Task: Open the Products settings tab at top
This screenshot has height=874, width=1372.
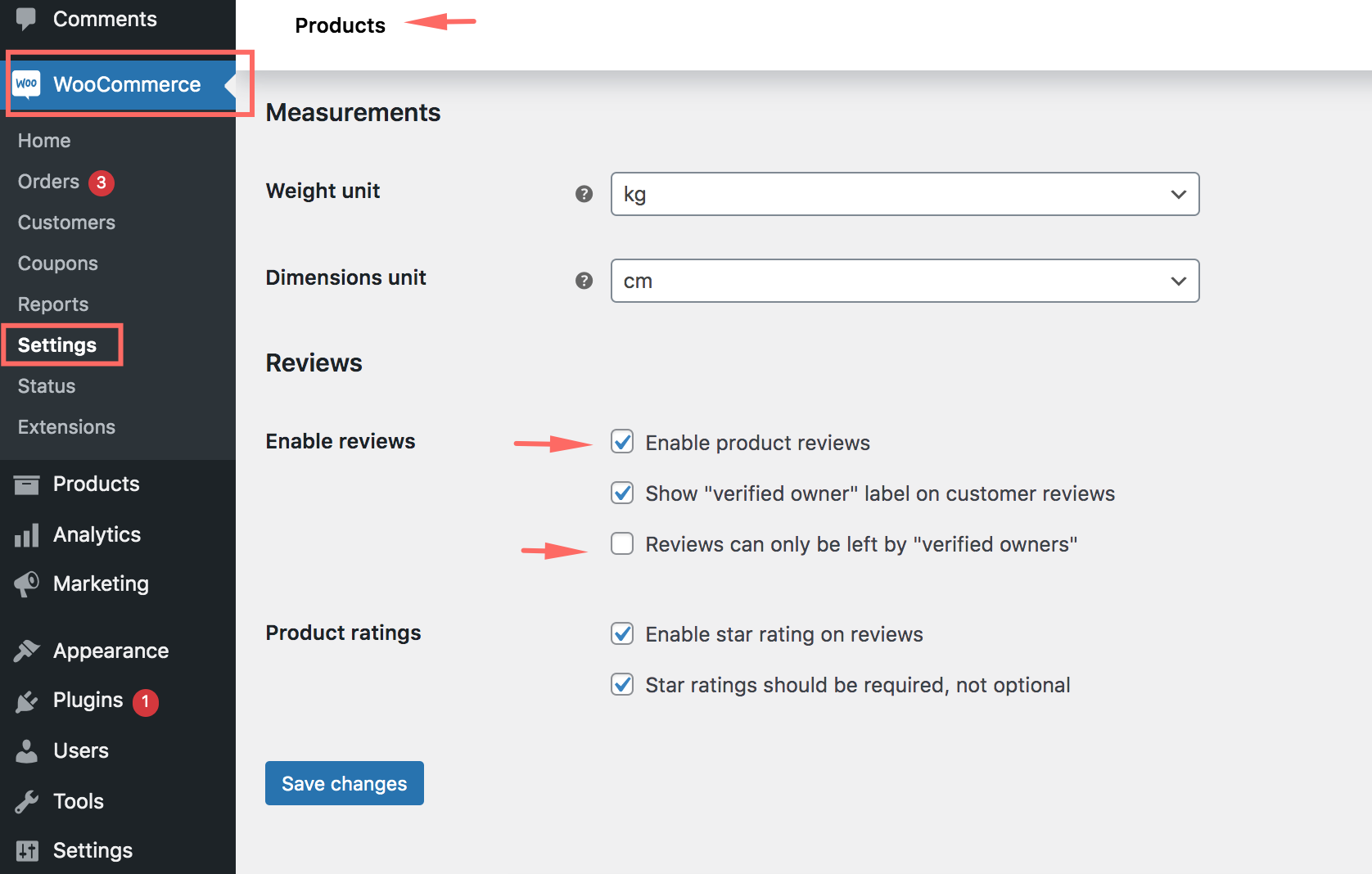Action: pyautogui.click(x=340, y=25)
